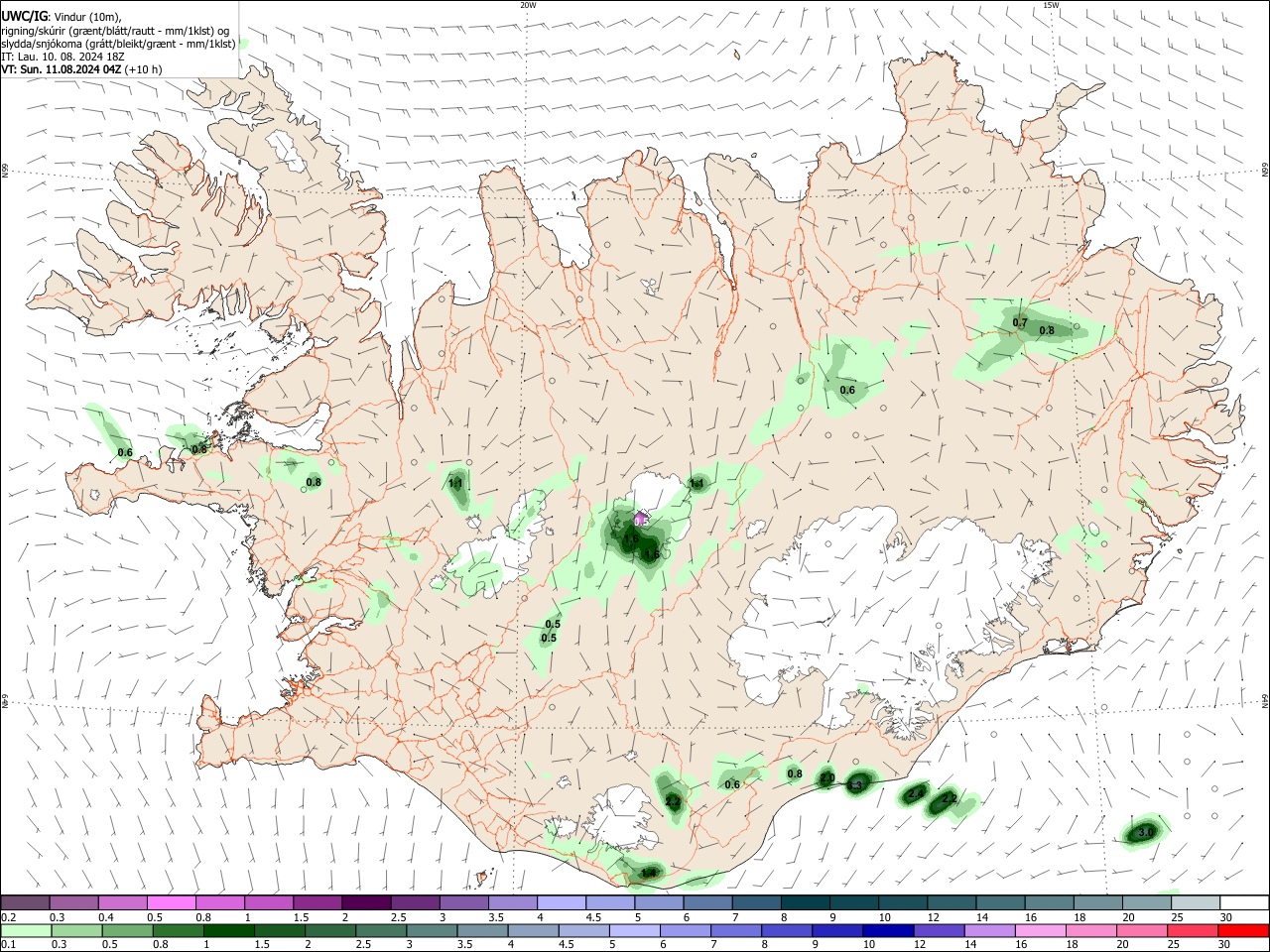Image resolution: width=1270 pixels, height=952 pixels.
Task: Click the 1.5 purple swatch in upper scale
Action: (x=318, y=902)
